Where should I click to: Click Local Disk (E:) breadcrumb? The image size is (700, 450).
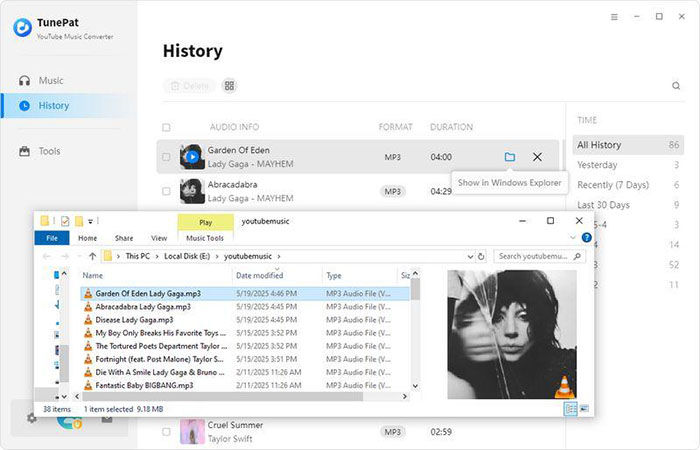(x=187, y=256)
